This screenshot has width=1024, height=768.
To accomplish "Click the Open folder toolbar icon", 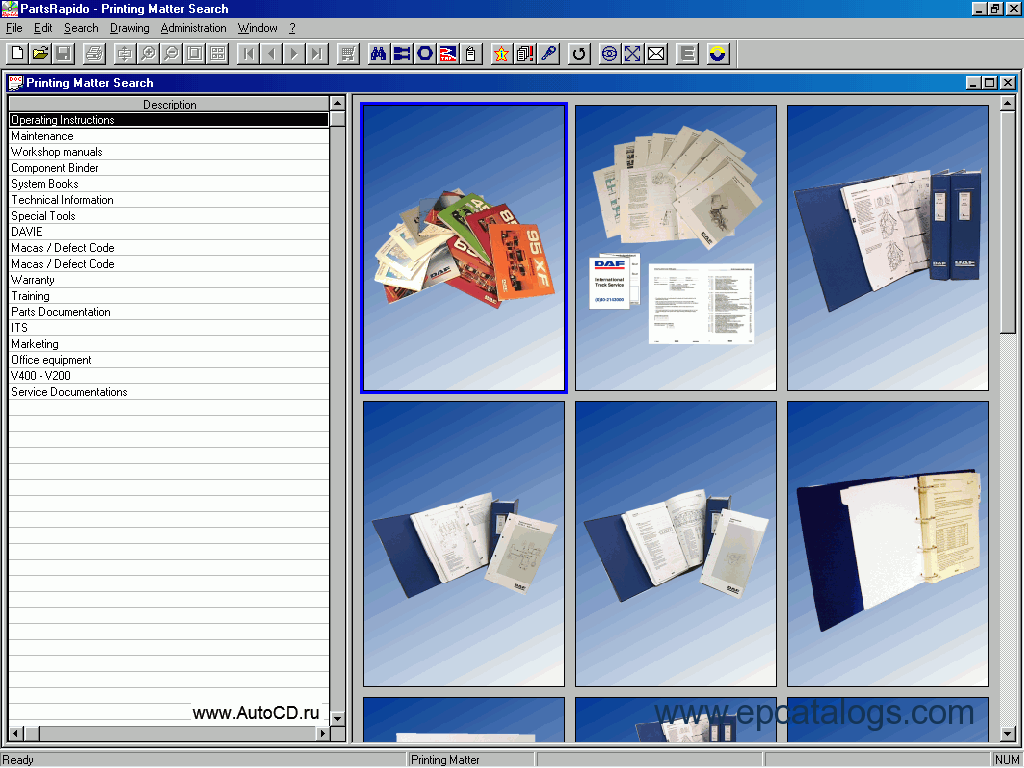I will pyautogui.click(x=40, y=54).
